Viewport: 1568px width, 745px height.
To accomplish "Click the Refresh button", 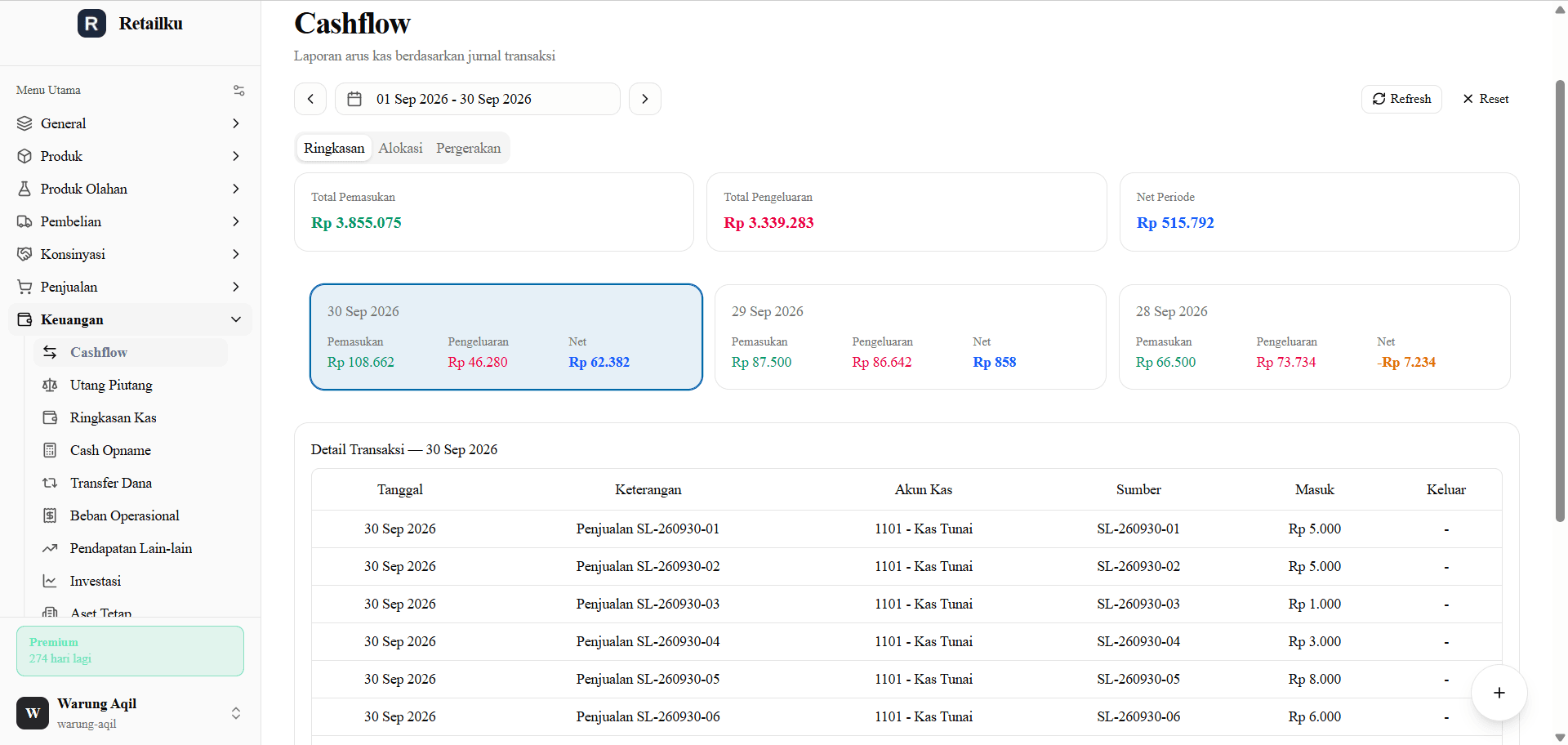I will pos(1401,99).
